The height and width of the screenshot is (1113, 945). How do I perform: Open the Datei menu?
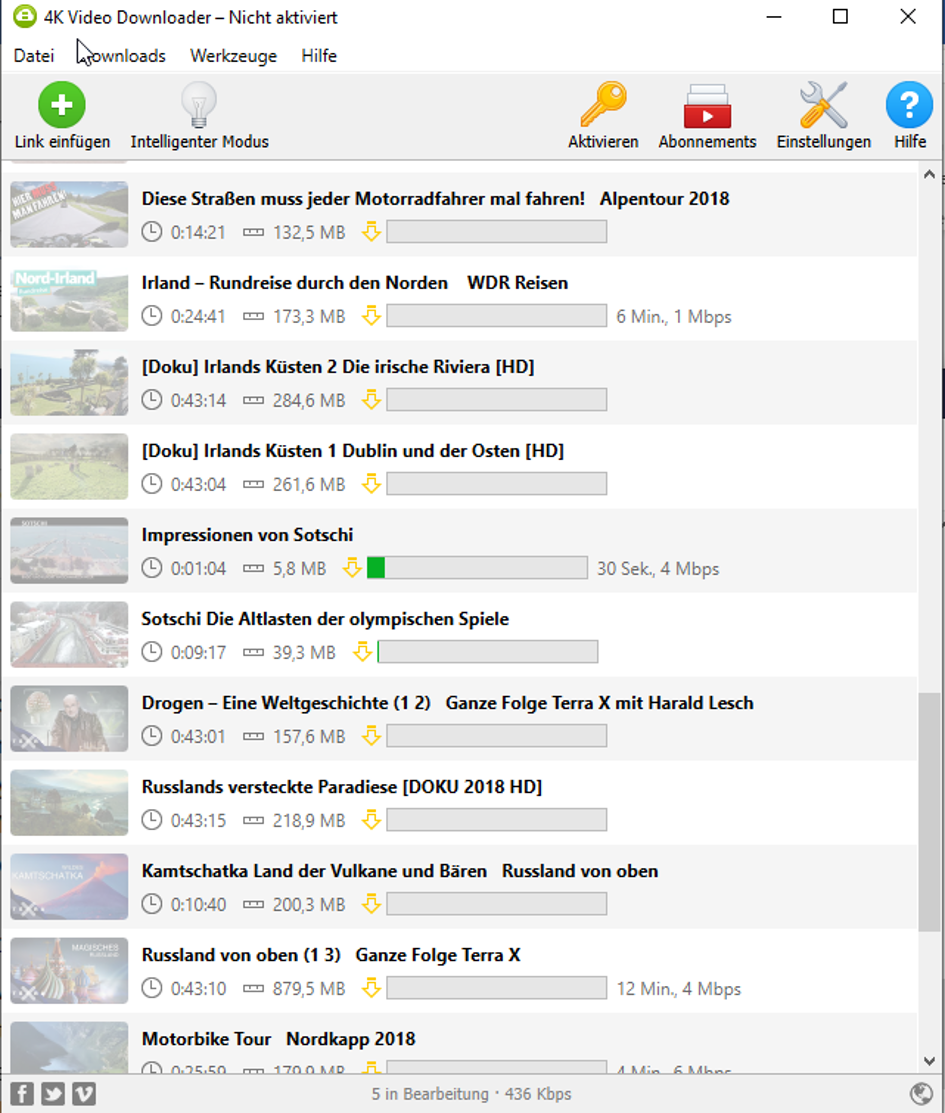pyautogui.click(x=33, y=55)
